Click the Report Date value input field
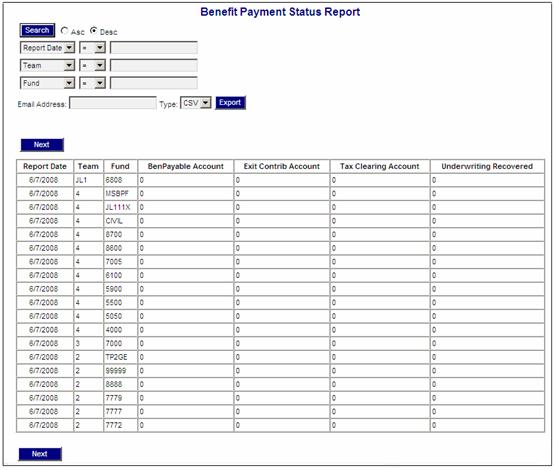 [x=154, y=48]
